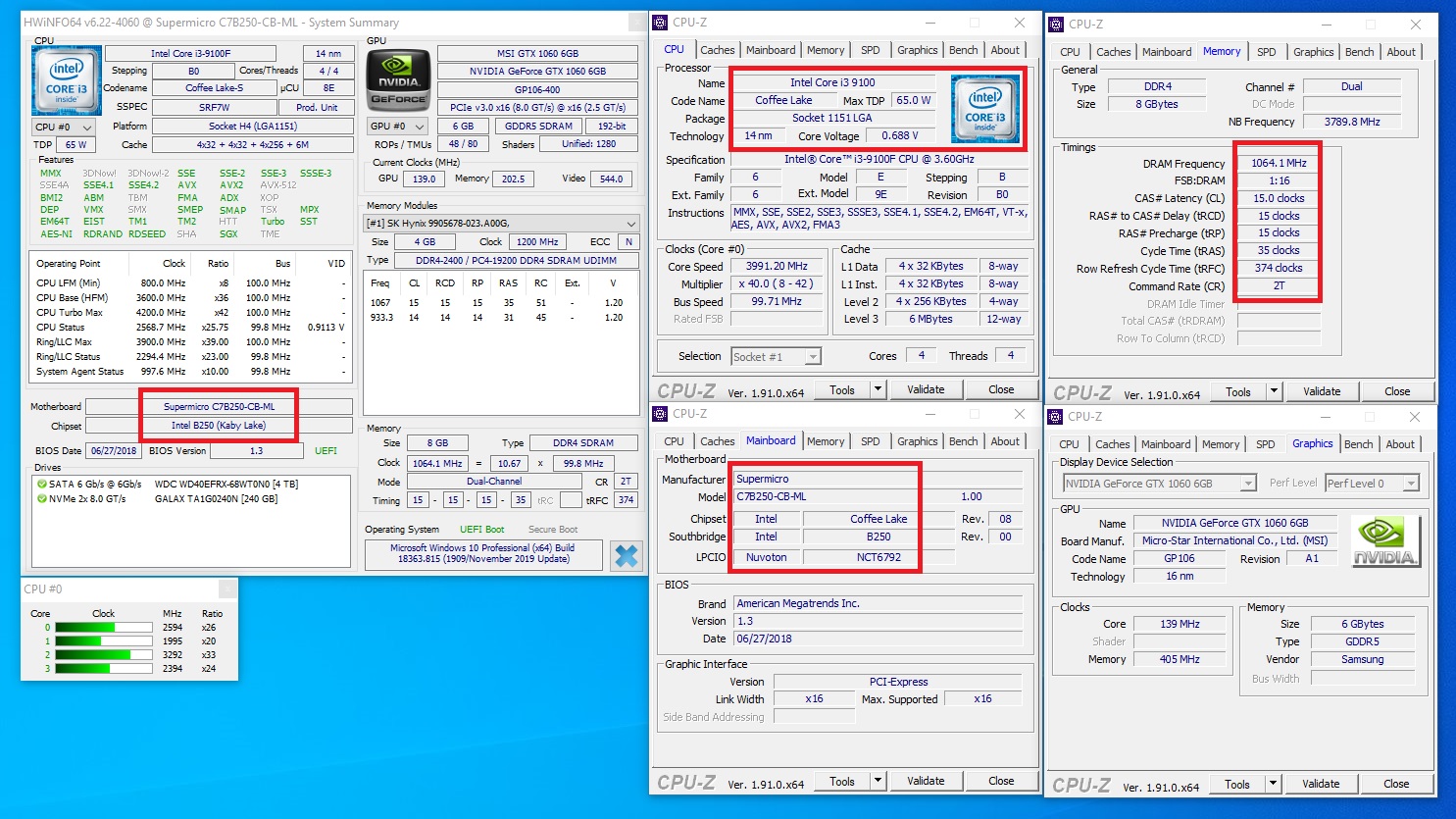Click the Supermicro C7B250-CB-ML motherboard field
This screenshot has width=1456, height=819.
pyautogui.click(x=219, y=406)
